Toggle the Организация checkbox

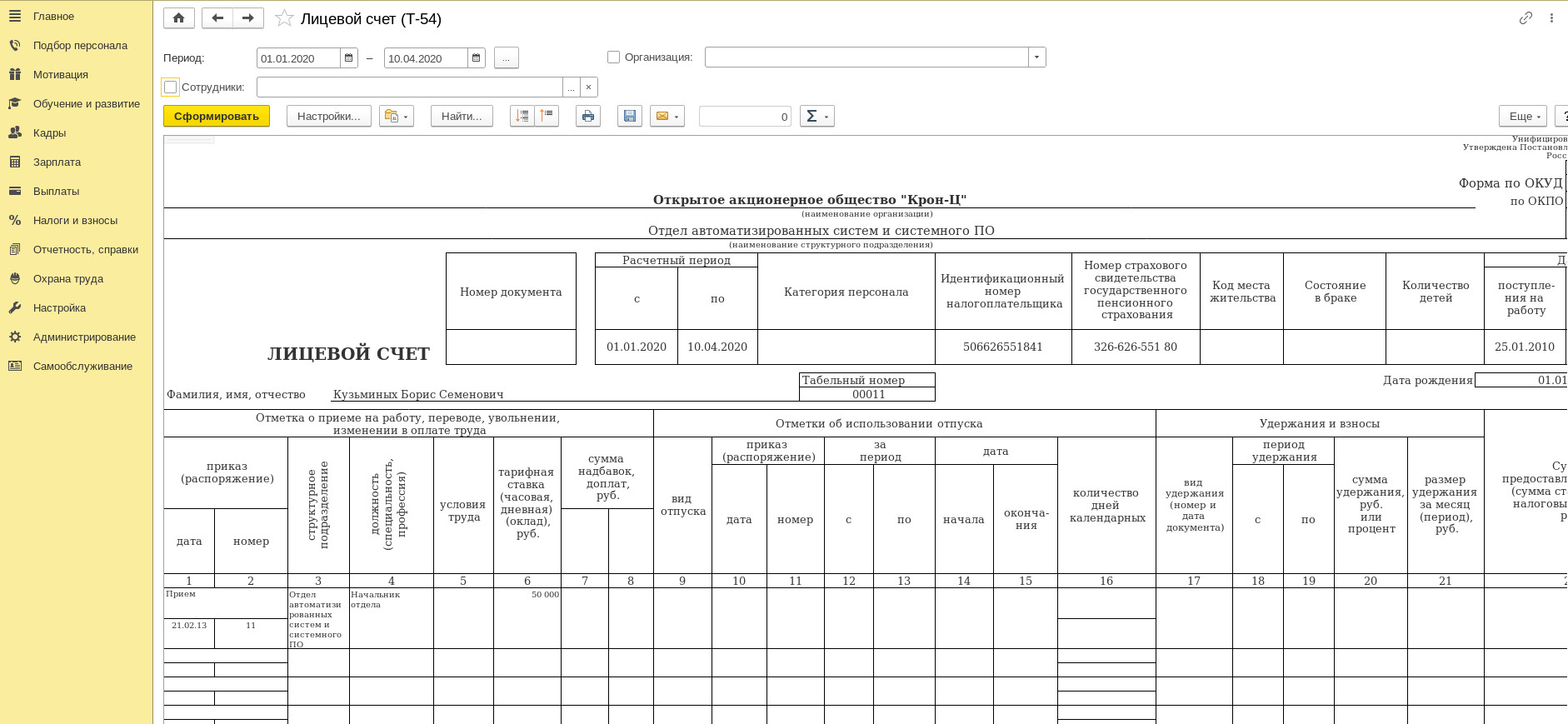point(614,57)
